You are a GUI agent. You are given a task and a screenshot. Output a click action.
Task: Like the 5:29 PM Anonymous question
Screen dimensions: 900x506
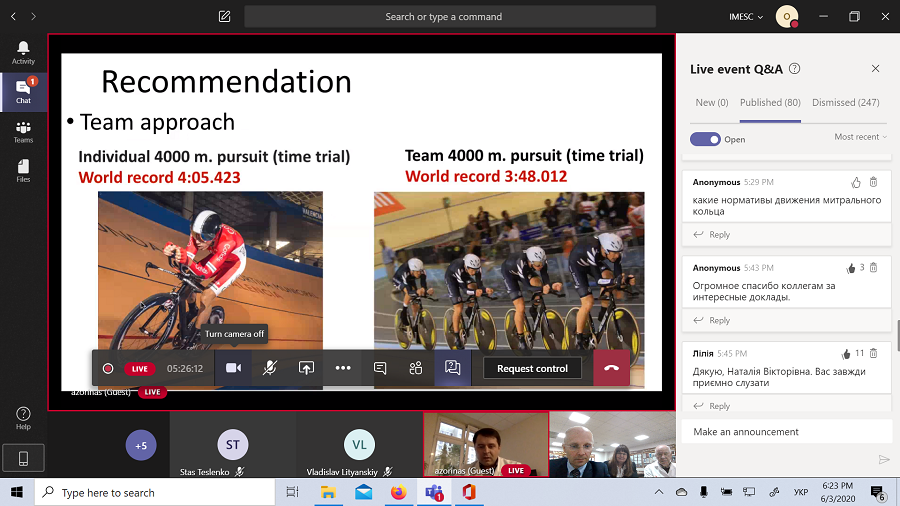pyautogui.click(x=856, y=182)
